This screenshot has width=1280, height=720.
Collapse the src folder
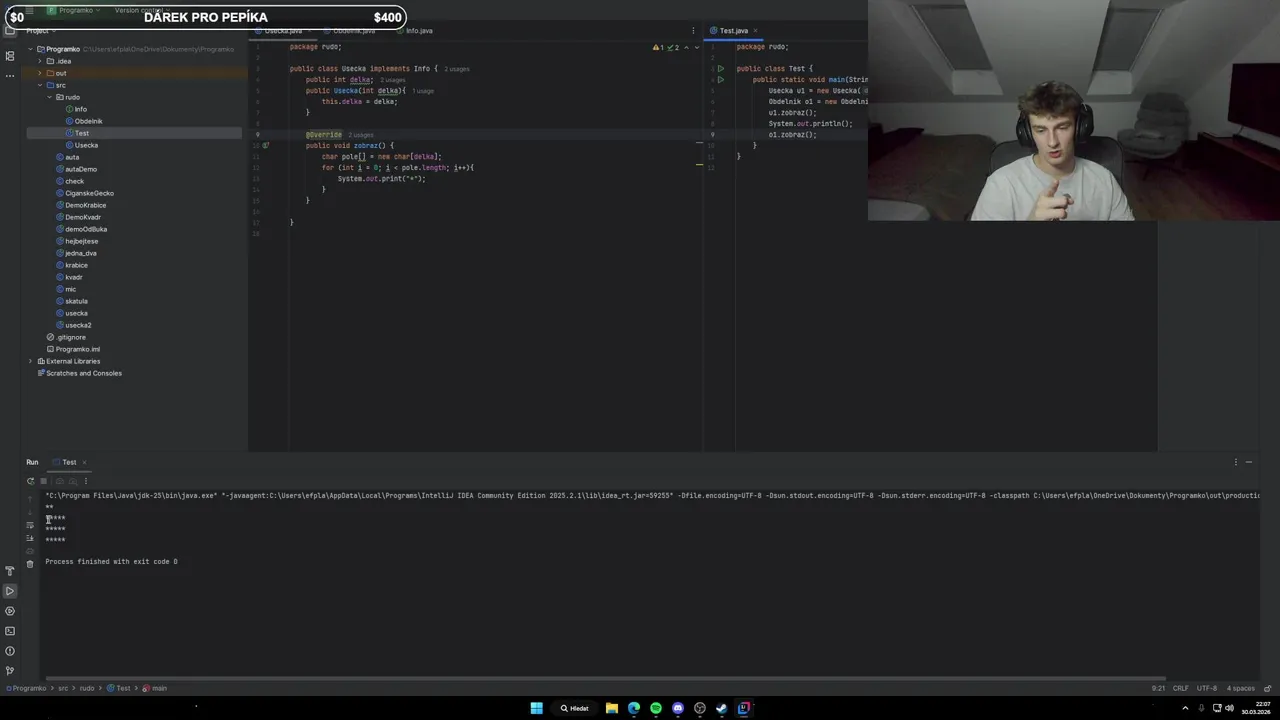pyautogui.click(x=40, y=85)
